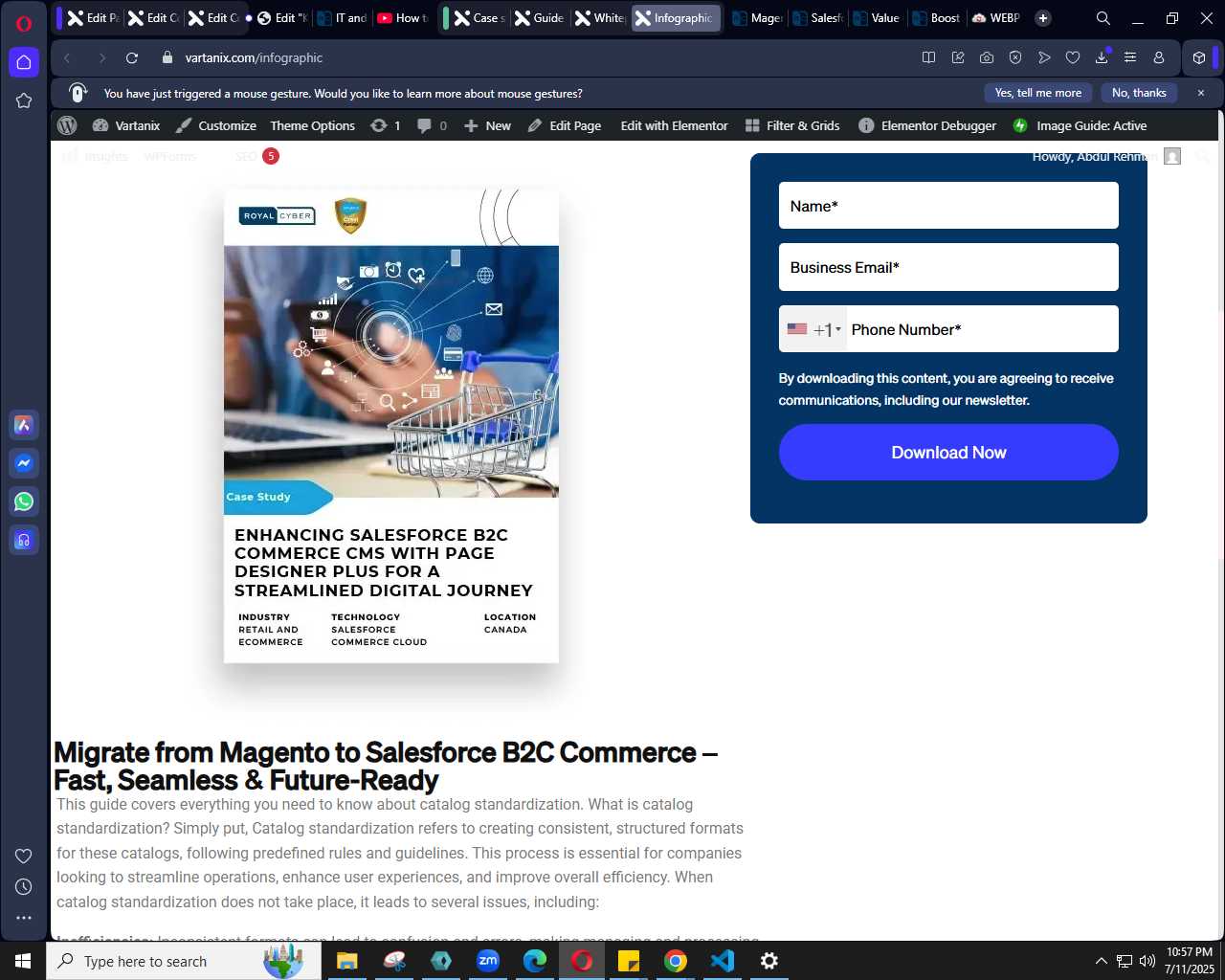Open reader mode book icon in address bar

coord(928,57)
